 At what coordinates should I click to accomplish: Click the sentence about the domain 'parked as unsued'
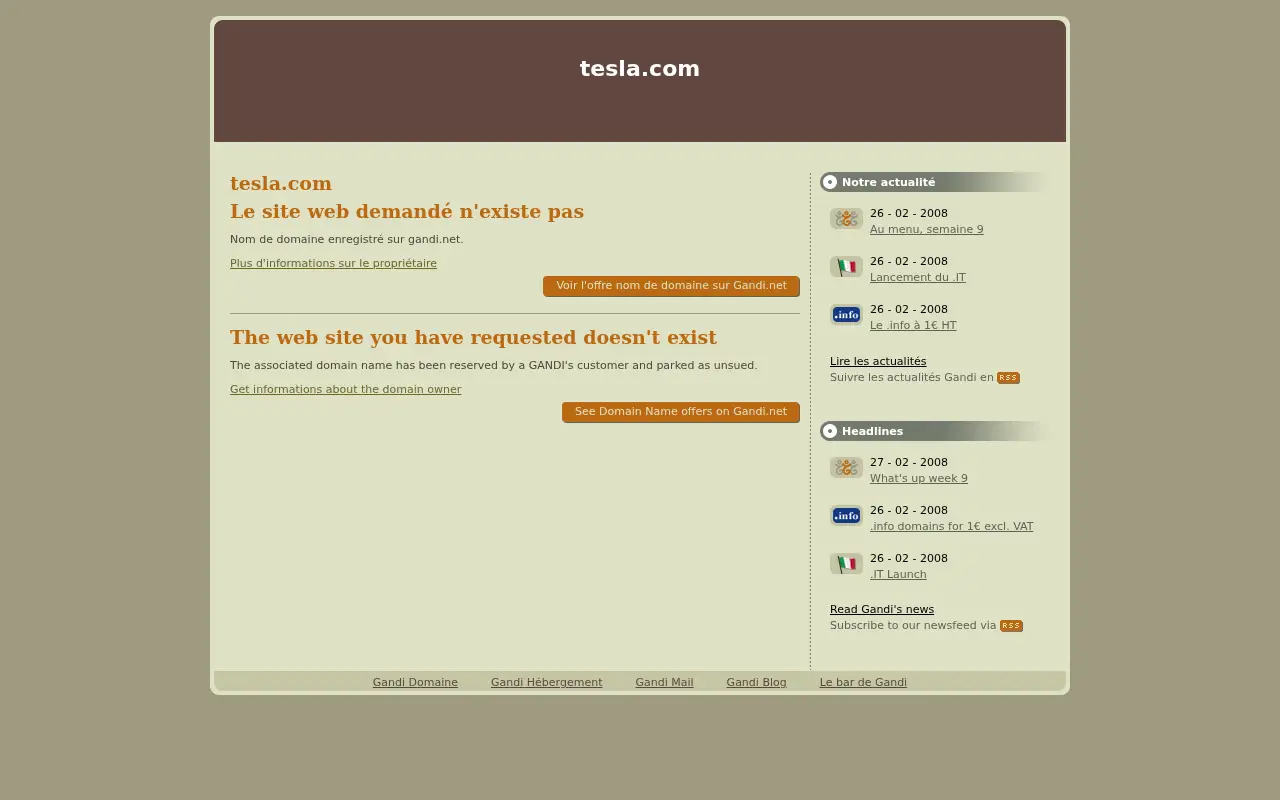494,366
